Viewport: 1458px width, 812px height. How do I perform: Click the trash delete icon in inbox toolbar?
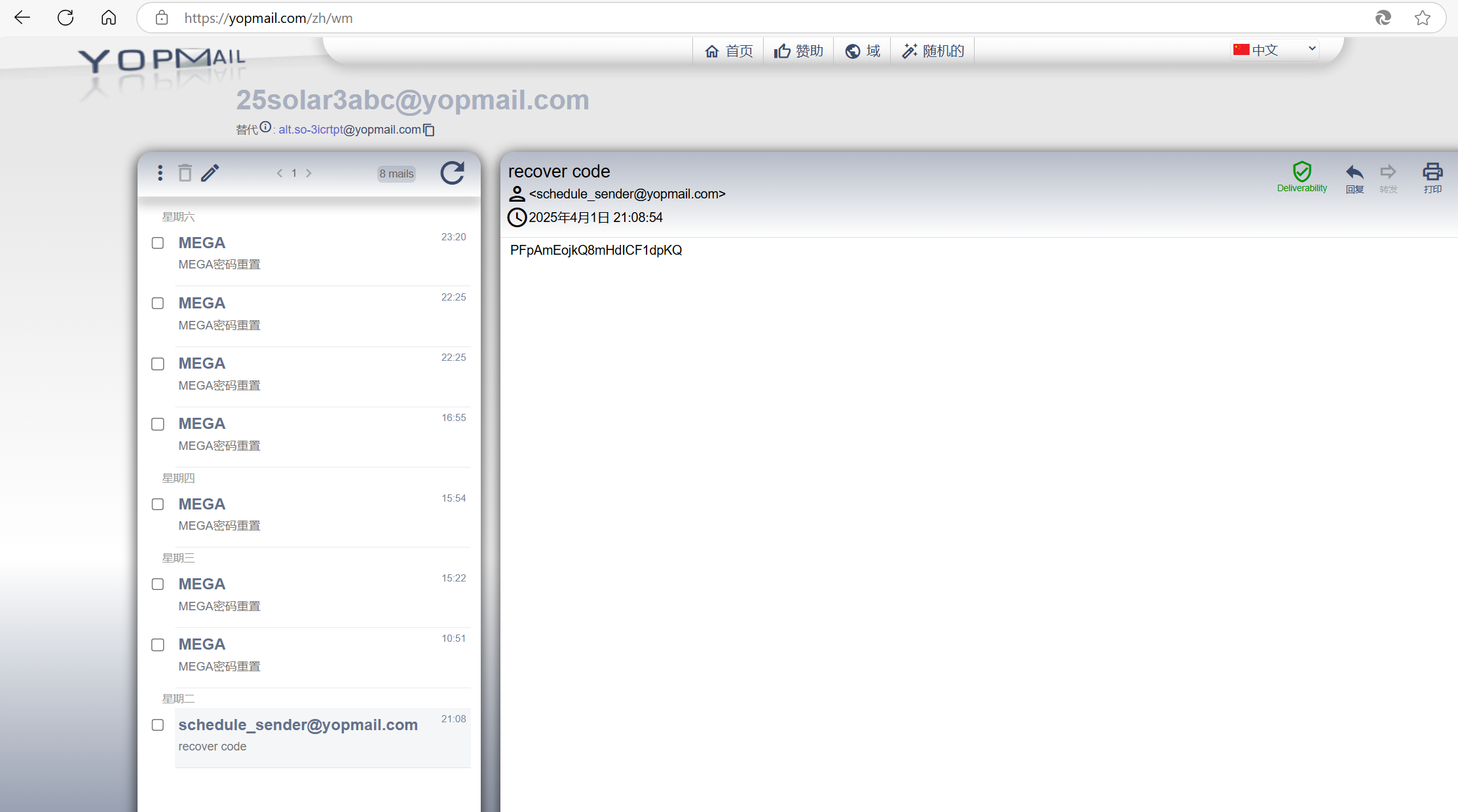click(x=185, y=173)
